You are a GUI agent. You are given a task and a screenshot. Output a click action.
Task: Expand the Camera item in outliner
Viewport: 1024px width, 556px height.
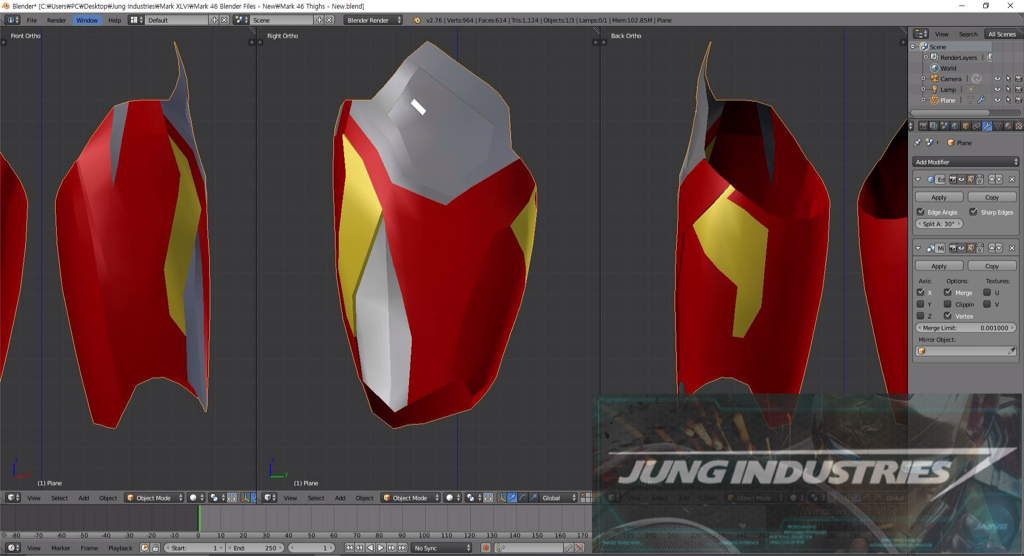[x=923, y=78]
